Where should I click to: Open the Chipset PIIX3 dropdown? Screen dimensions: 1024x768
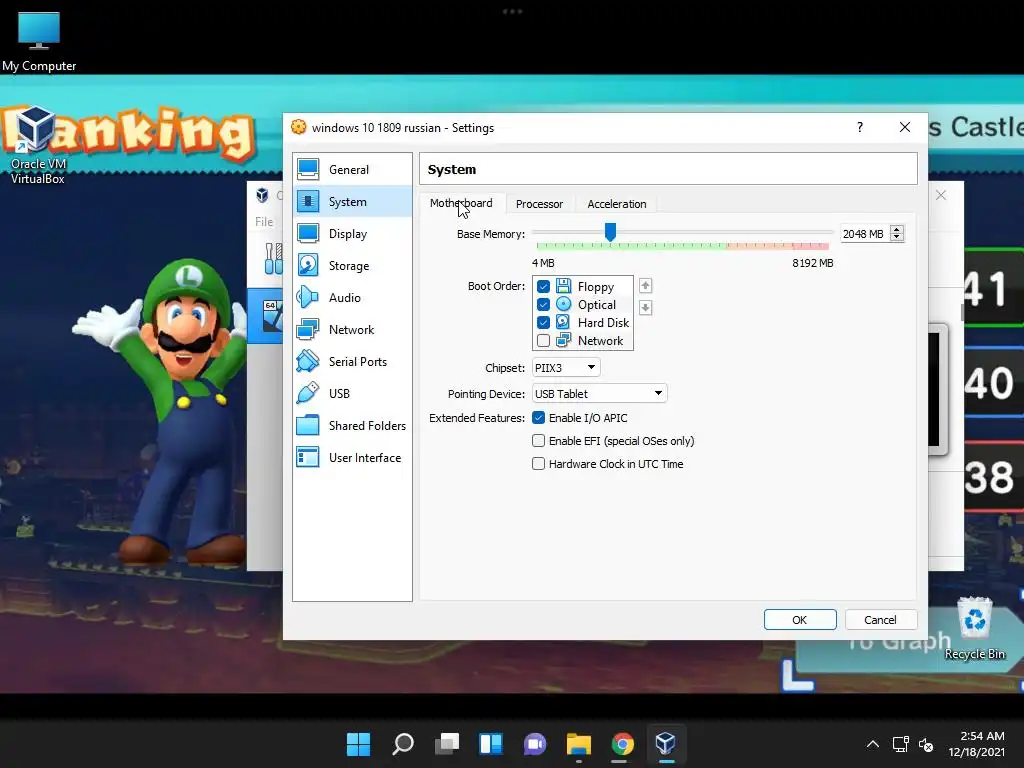click(566, 368)
